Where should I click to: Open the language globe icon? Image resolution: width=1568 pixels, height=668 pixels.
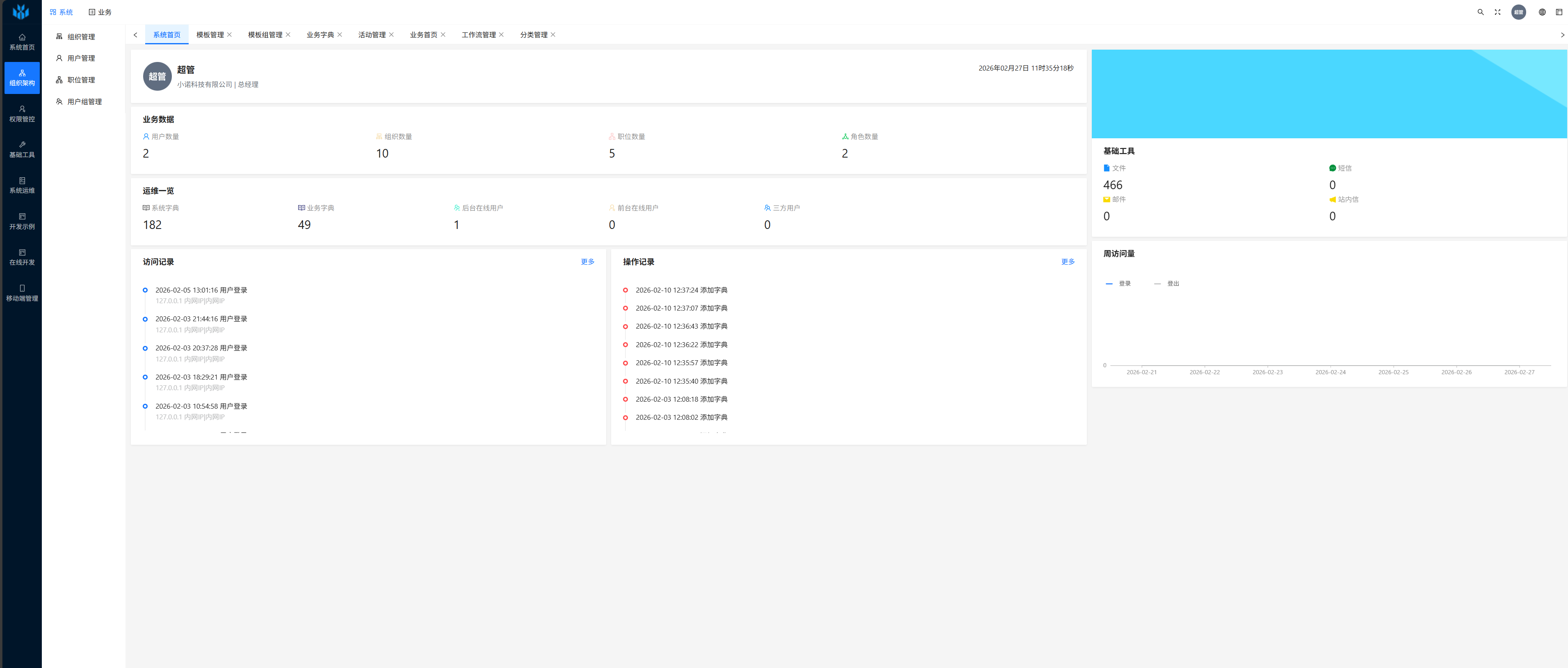point(1542,12)
